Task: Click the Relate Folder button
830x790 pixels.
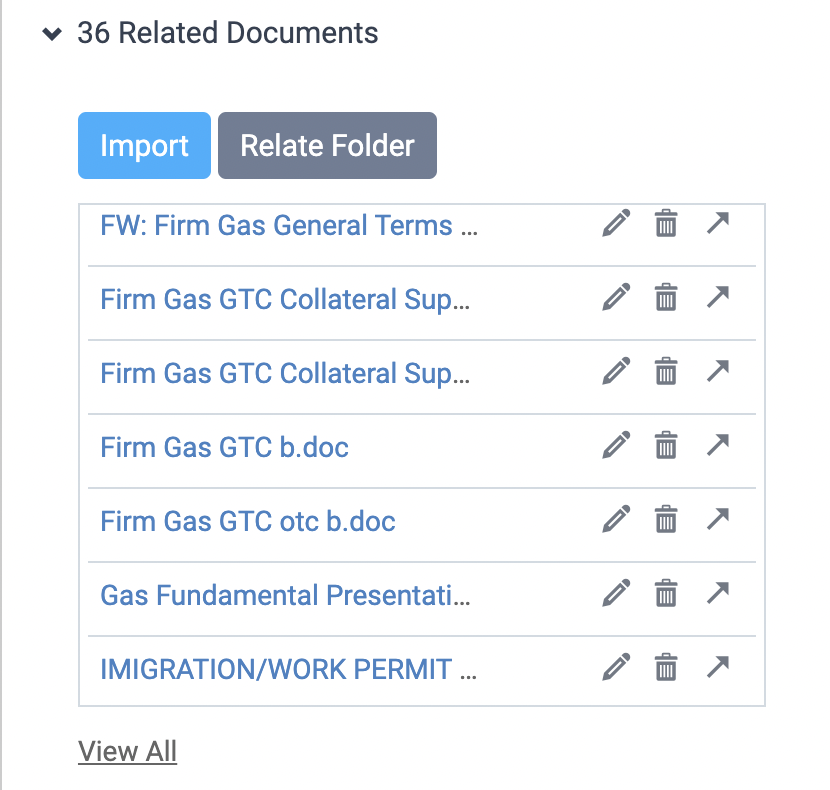Action: [x=327, y=146]
